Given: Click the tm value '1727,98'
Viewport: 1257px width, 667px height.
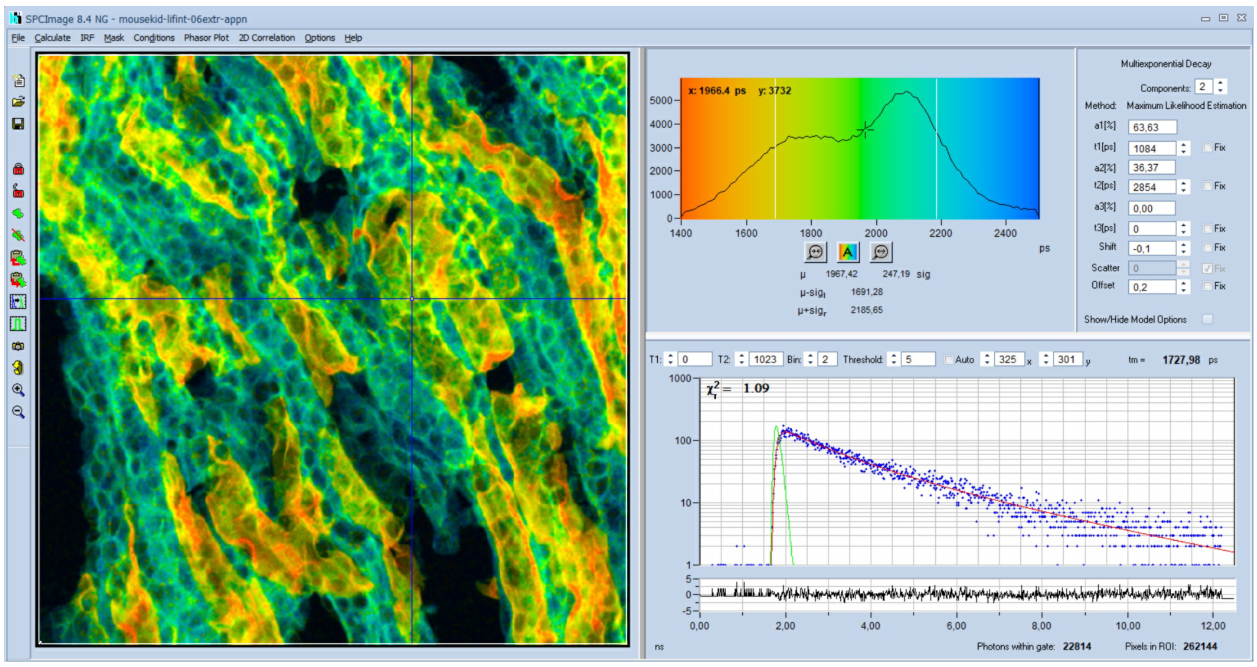Looking at the screenshot, I should pyautogui.click(x=1182, y=358).
